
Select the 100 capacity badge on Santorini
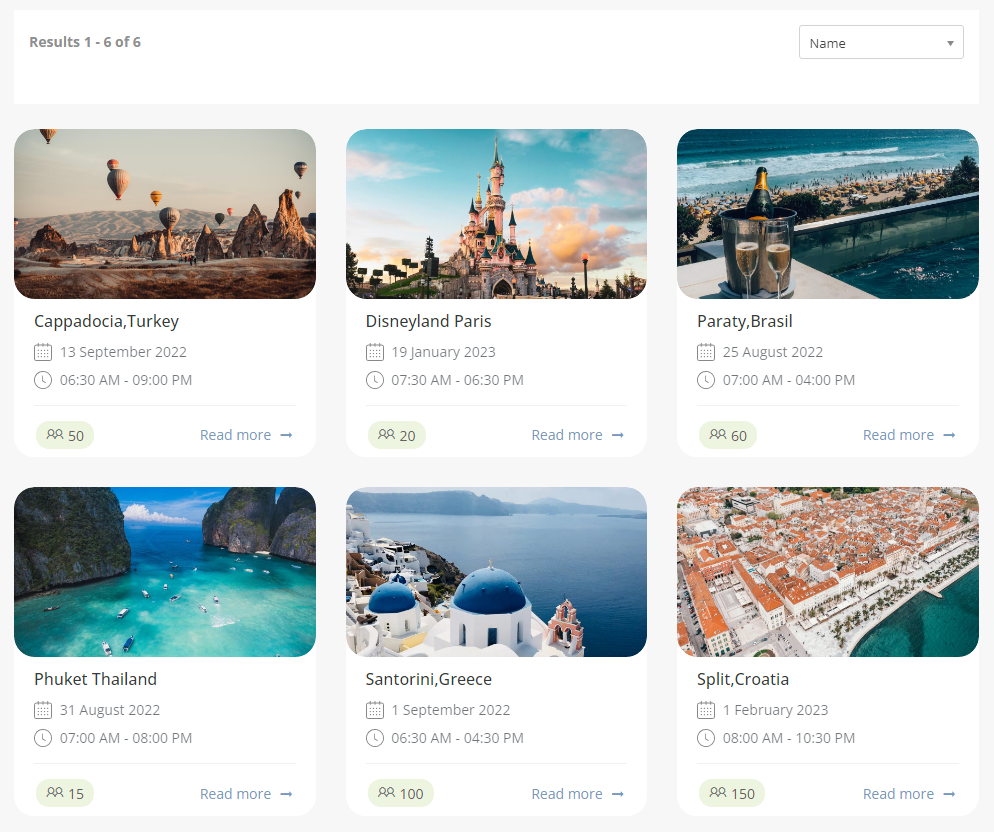(401, 794)
